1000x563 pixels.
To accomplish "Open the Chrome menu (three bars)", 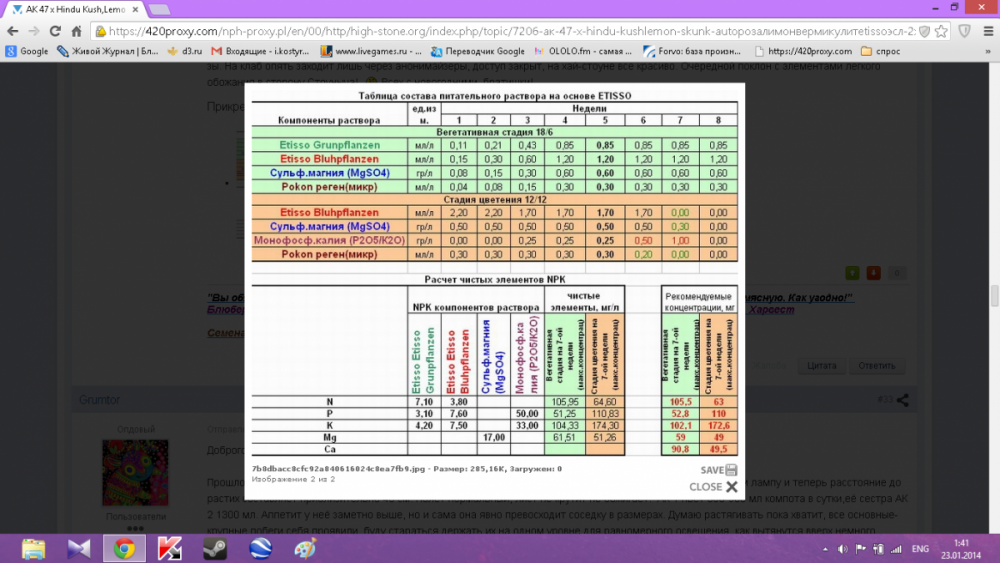I will (x=989, y=31).
